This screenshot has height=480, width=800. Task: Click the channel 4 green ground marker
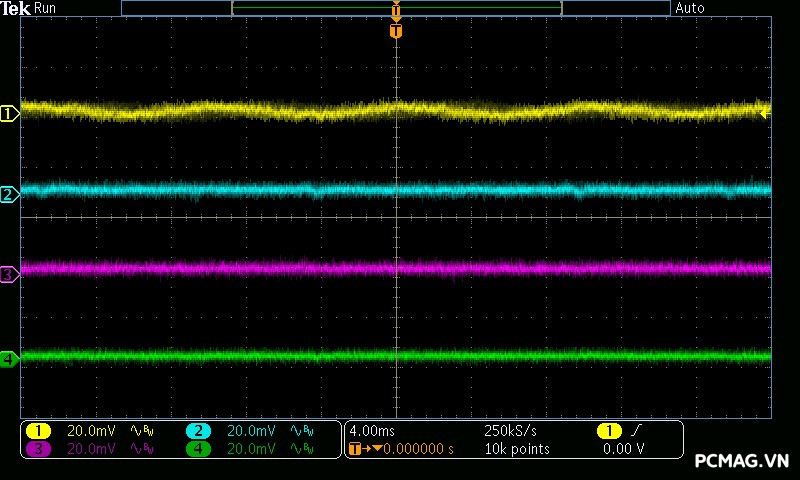coord(9,358)
